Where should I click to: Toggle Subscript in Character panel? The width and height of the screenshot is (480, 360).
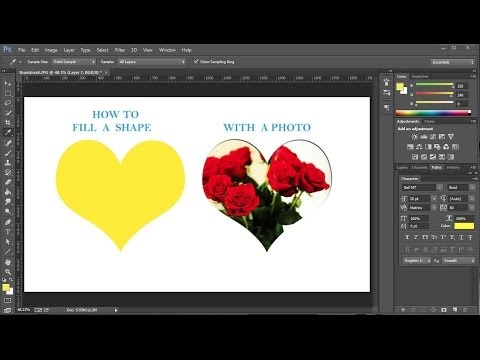click(452, 237)
